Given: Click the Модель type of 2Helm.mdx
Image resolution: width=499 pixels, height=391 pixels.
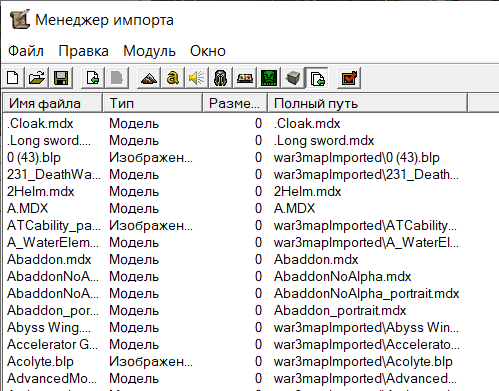Looking at the screenshot, I should (x=134, y=192).
